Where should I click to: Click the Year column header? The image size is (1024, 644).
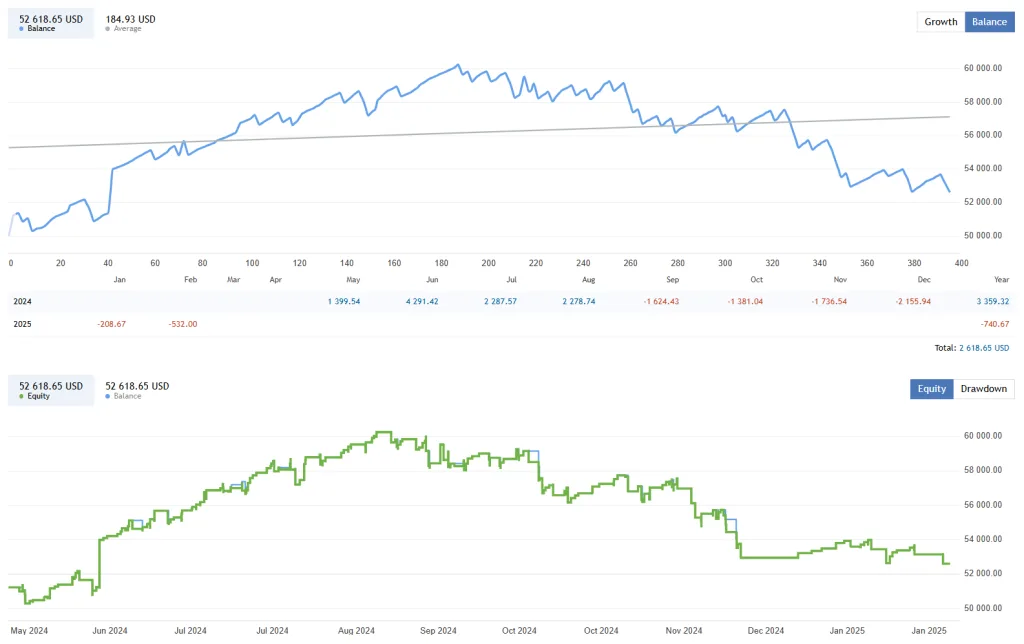pyautogui.click(x=1001, y=279)
